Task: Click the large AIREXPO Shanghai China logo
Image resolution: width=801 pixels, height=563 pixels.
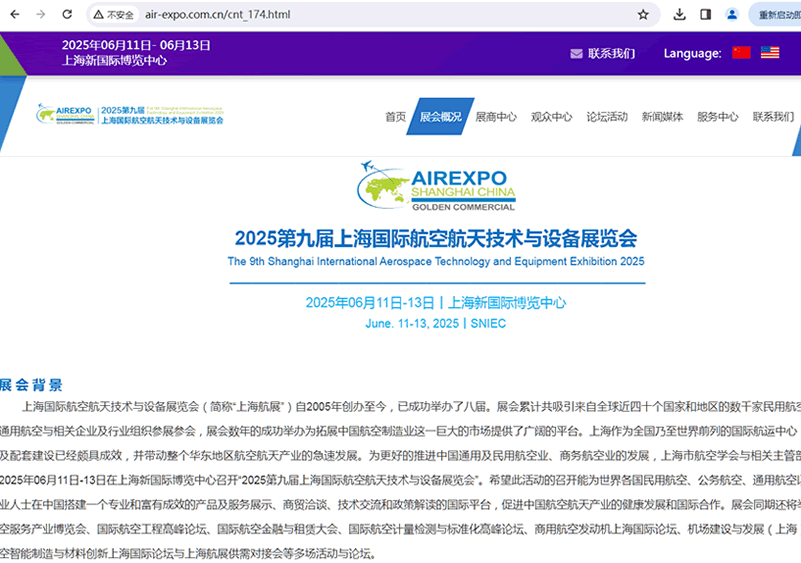Action: [x=436, y=185]
